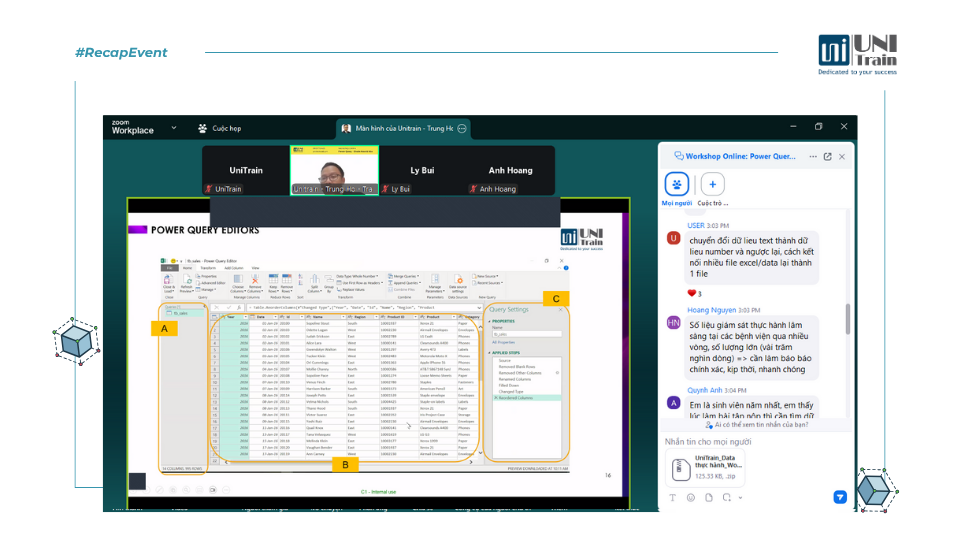Screen dimensions: 960x540
Task: Click Hoang Nguyen's message about Số liệu giám sát
Action: pos(752,347)
